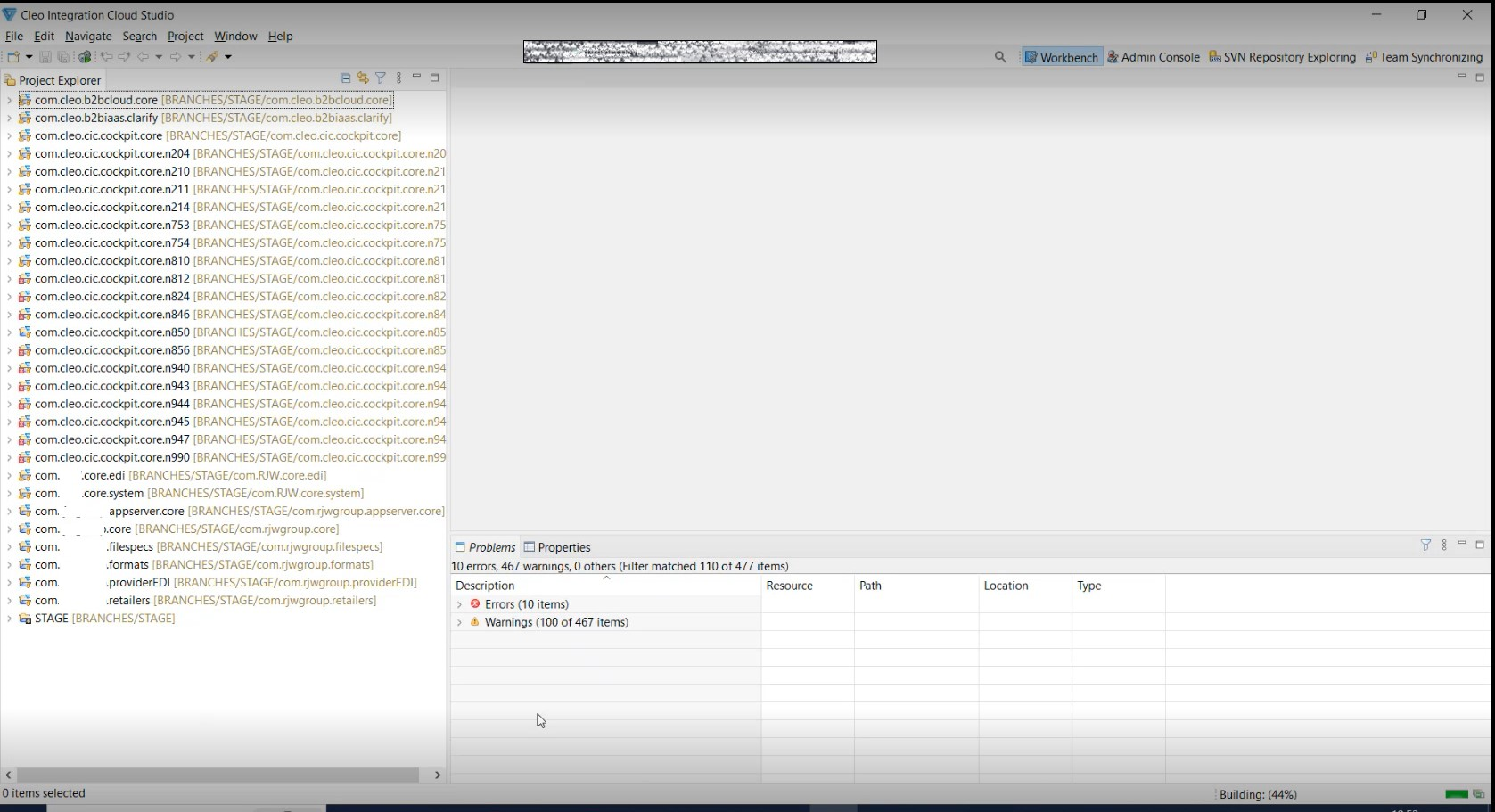Open the Back history dropdown arrow
1495x812 pixels.
click(159, 57)
